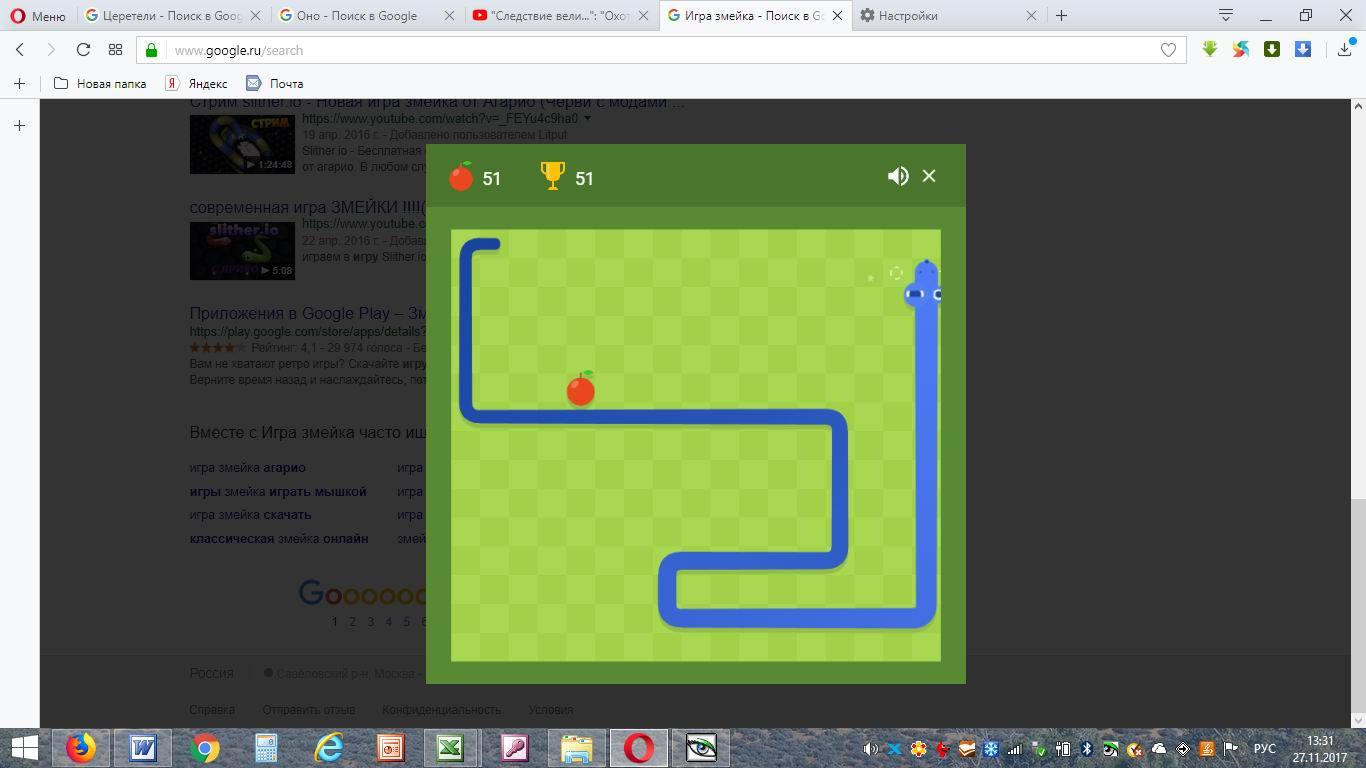Open the Отправить отзыв footer link
This screenshot has height=768, width=1366.
coord(309,709)
